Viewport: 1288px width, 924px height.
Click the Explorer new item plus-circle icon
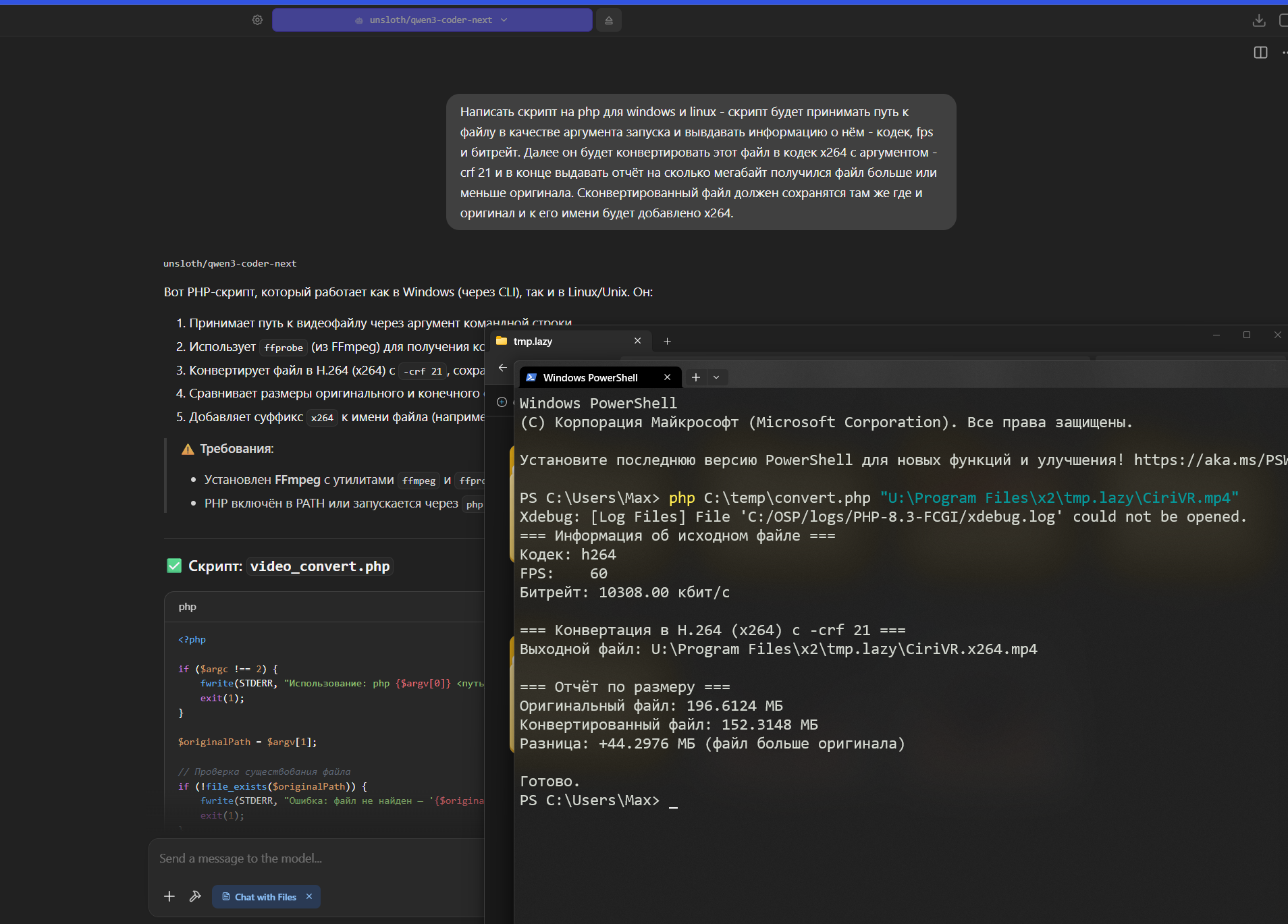click(x=502, y=402)
